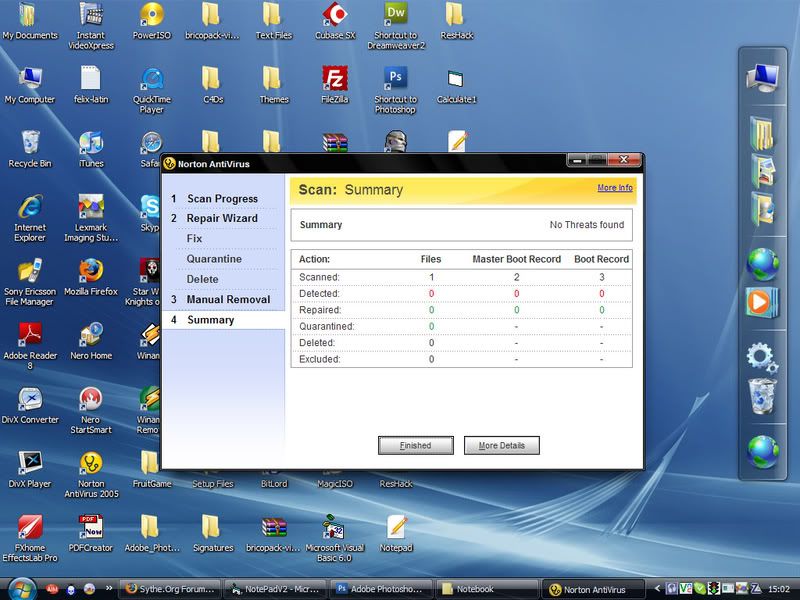Open the C4Ds desktop folder

[x=213, y=84]
